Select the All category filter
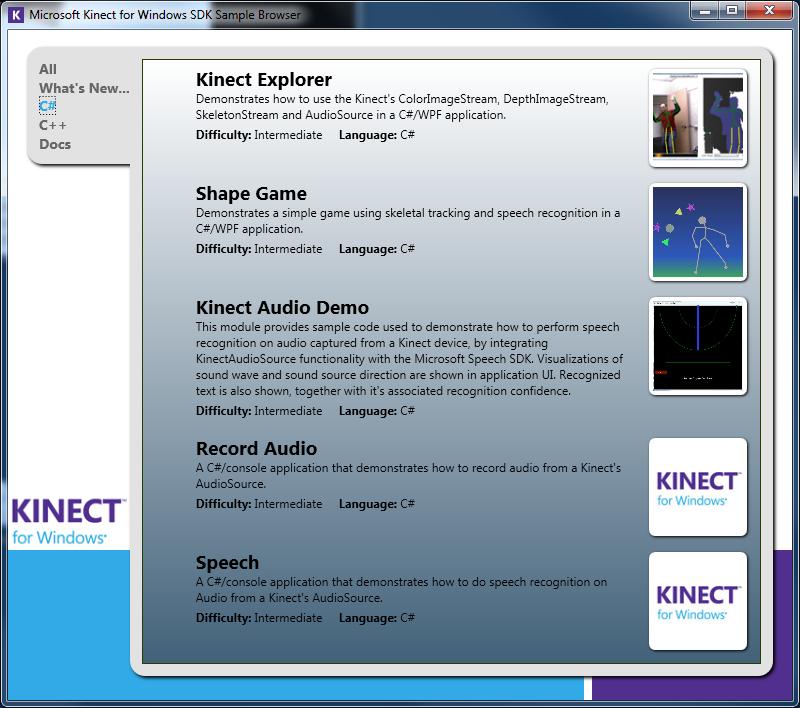The image size is (800, 708). pyautogui.click(x=47, y=69)
